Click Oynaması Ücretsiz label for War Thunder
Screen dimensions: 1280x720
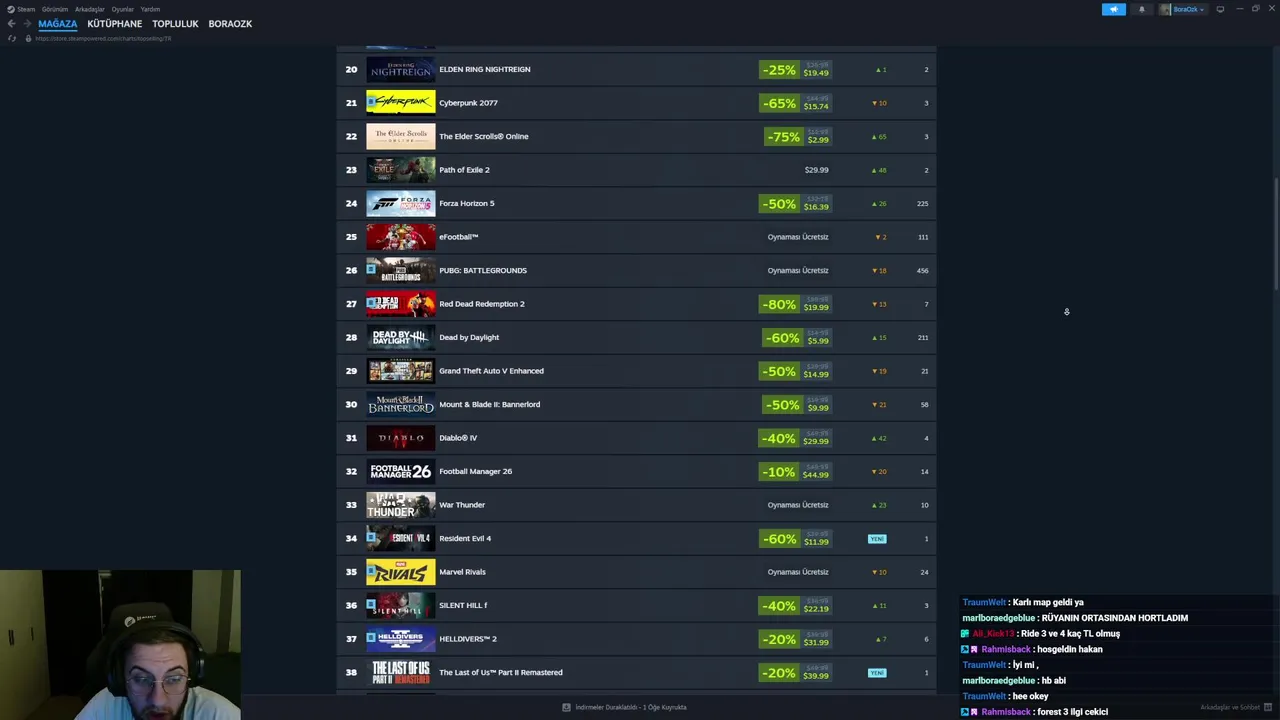(x=798, y=505)
